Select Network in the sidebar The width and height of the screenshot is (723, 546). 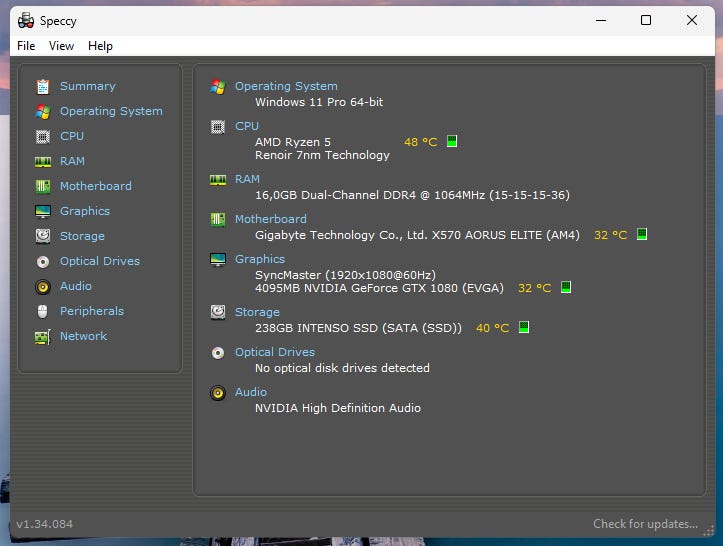[83, 336]
